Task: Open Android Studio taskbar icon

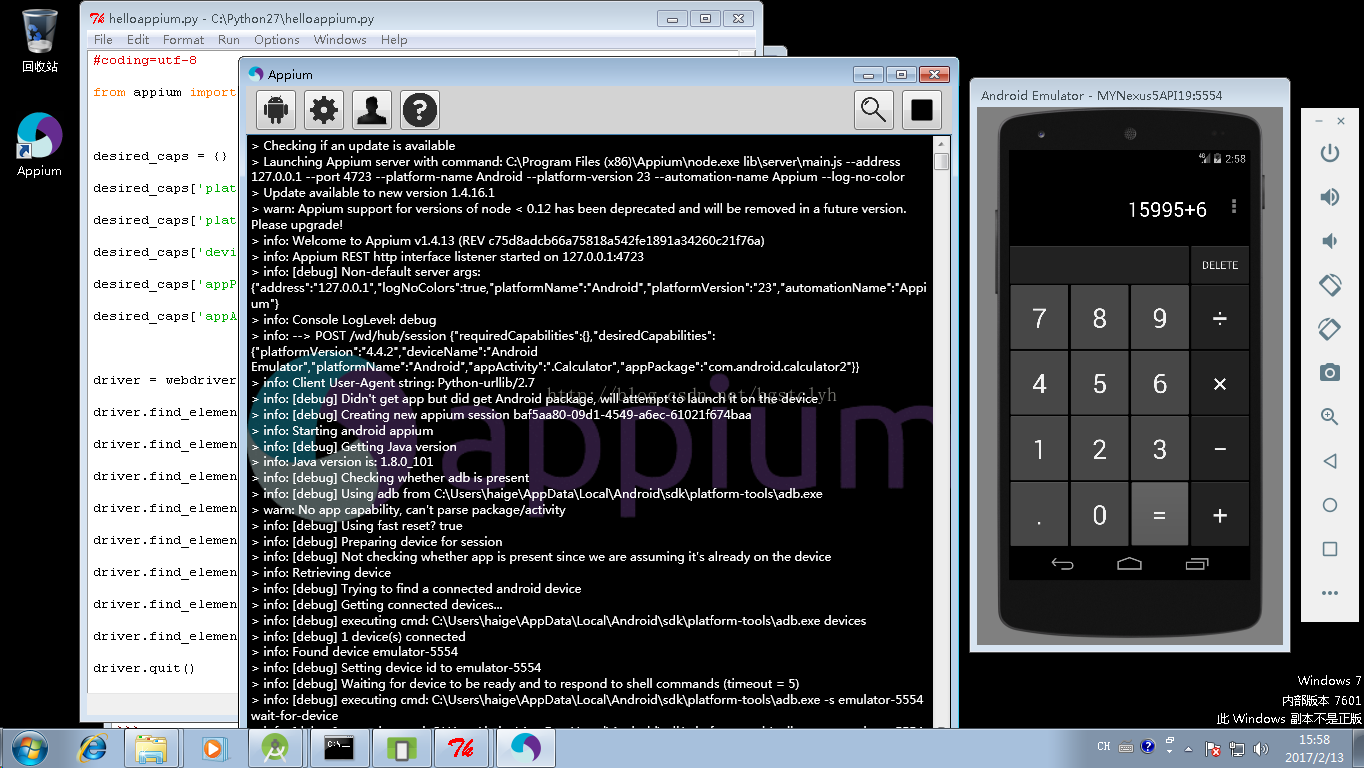Action: pos(276,748)
